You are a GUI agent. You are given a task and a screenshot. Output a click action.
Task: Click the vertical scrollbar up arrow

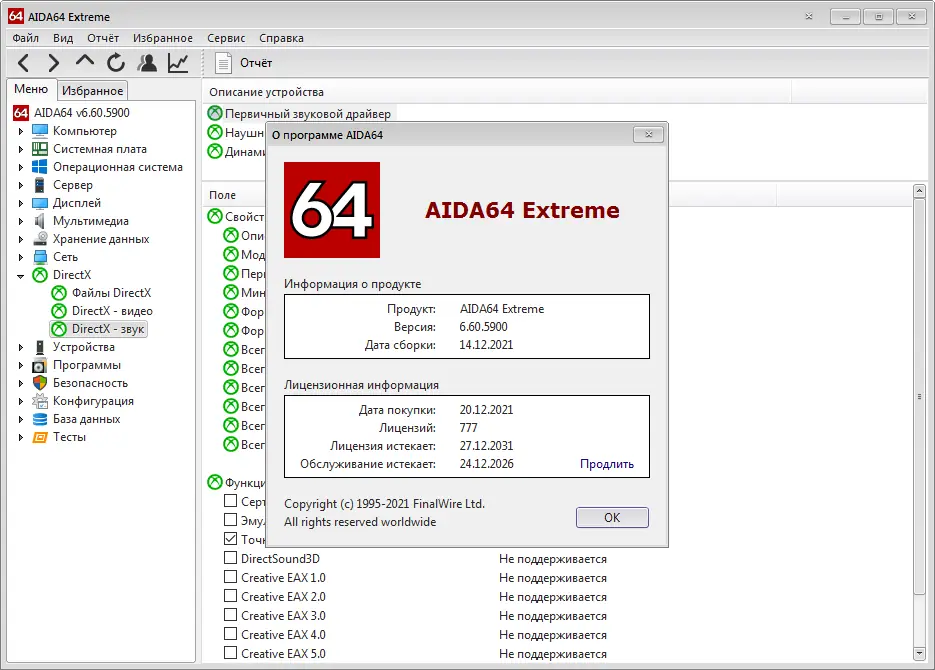point(919,191)
